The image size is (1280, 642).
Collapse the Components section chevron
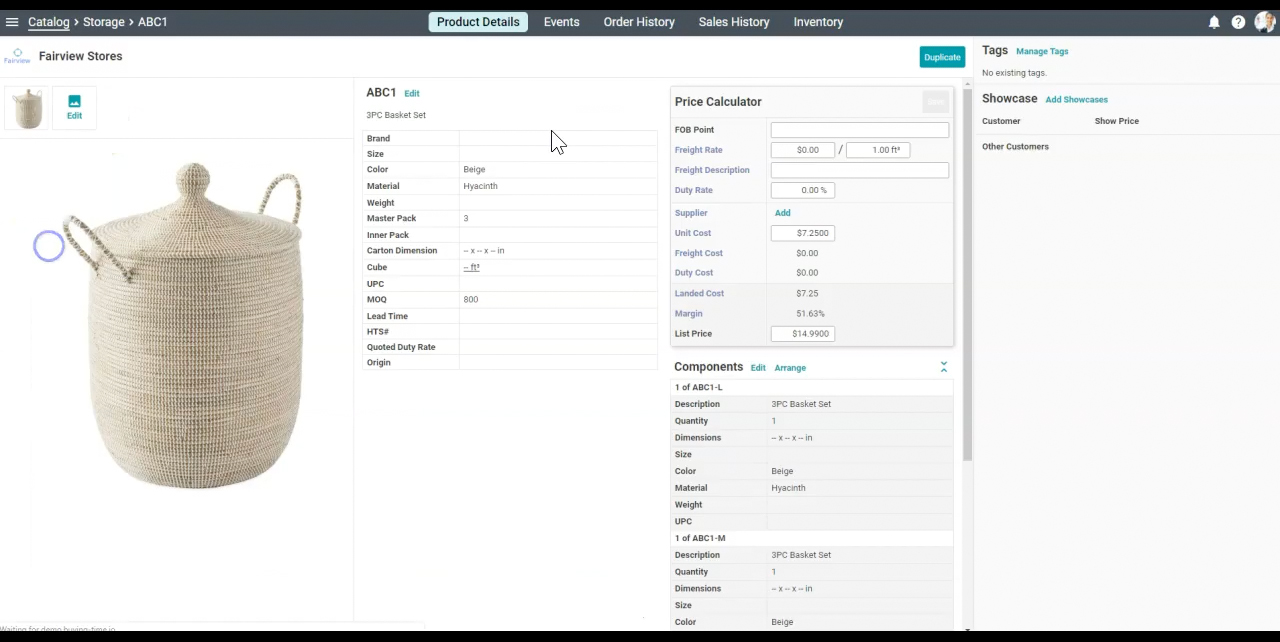943,368
